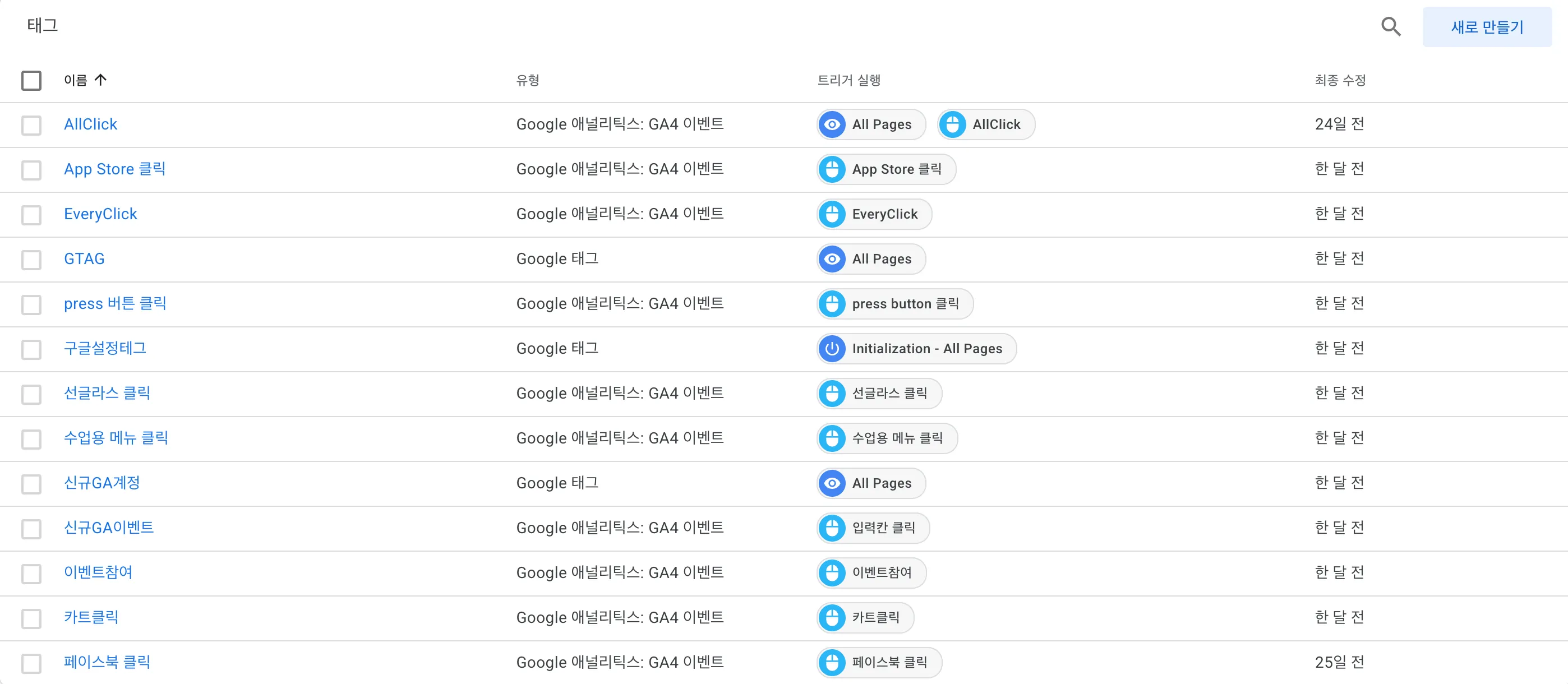Click the GA4 이벤트 type in 카트클릭 row
The image size is (1568, 684).
(620, 617)
